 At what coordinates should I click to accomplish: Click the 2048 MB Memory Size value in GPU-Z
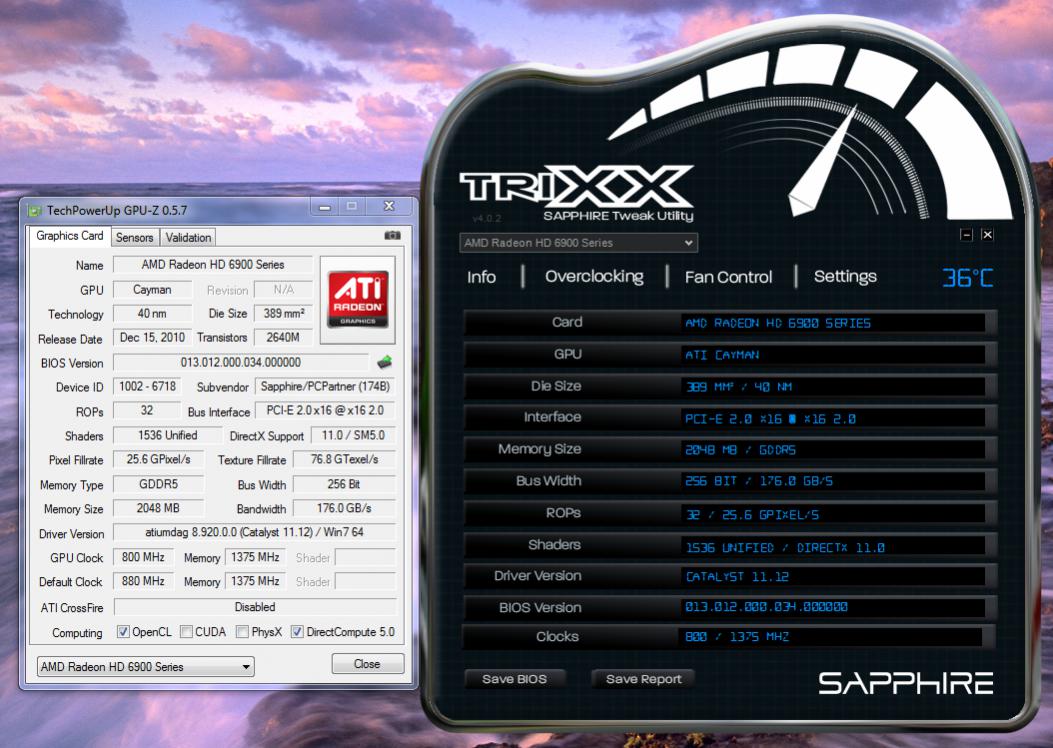(x=158, y=508)
